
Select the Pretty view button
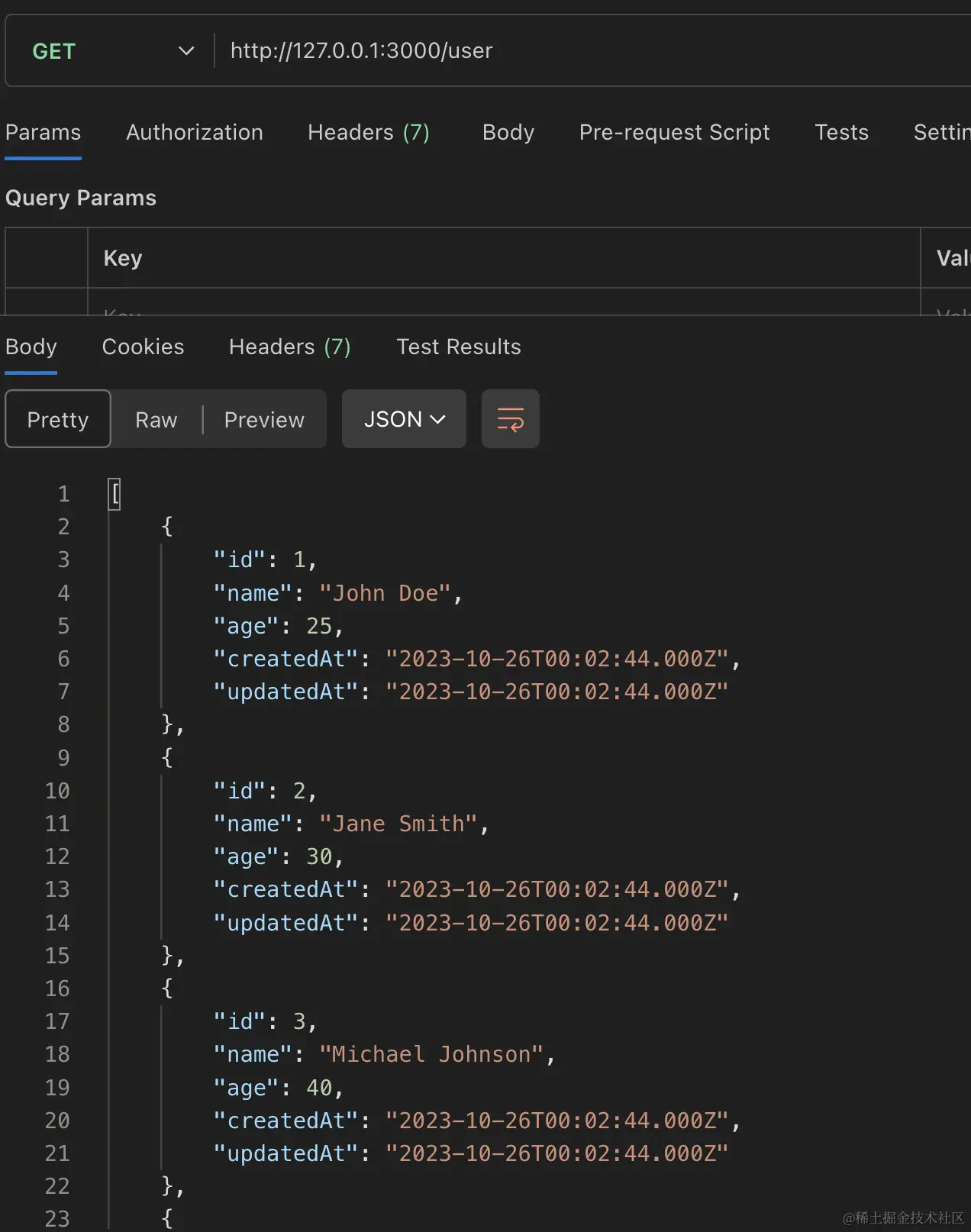coord(58,419)
